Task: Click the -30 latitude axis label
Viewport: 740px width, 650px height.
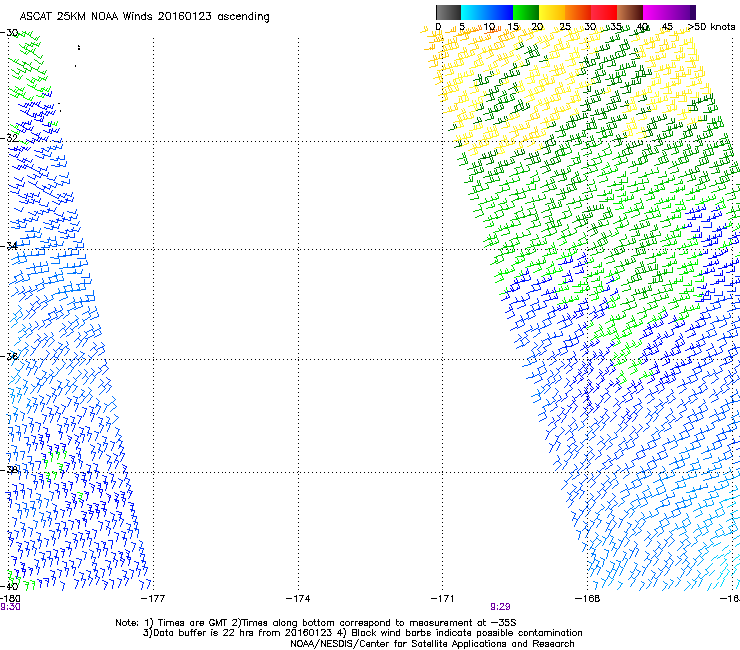Action: [9, 33]
